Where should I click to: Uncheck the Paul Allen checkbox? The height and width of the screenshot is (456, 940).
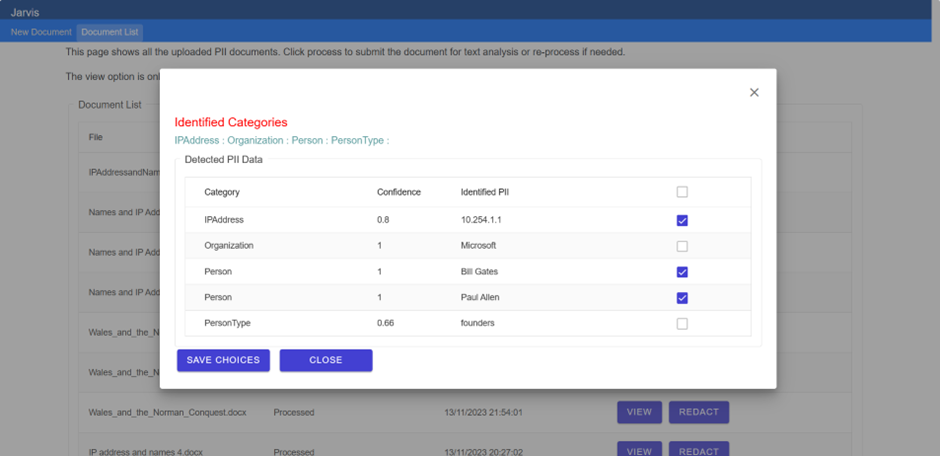682,298
